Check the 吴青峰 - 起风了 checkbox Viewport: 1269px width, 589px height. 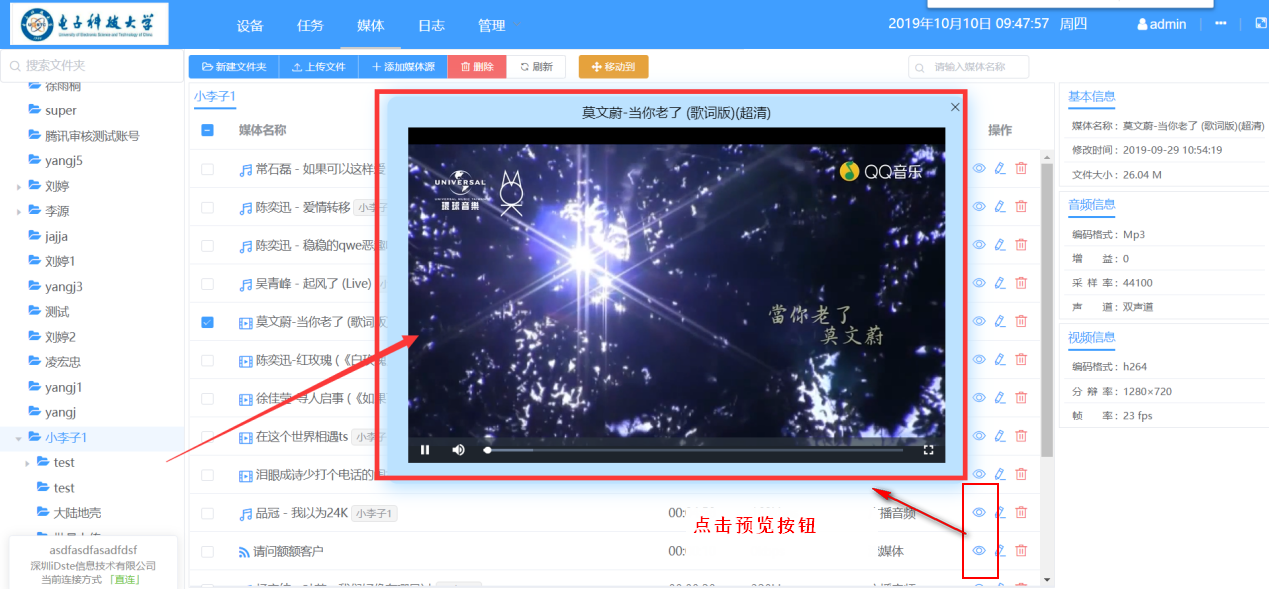[207, 284]
